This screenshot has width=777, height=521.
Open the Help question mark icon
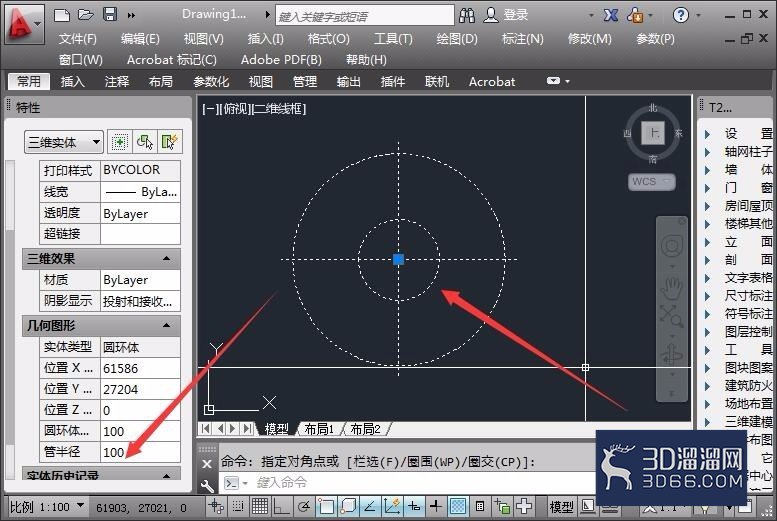(x=680, y=15)
